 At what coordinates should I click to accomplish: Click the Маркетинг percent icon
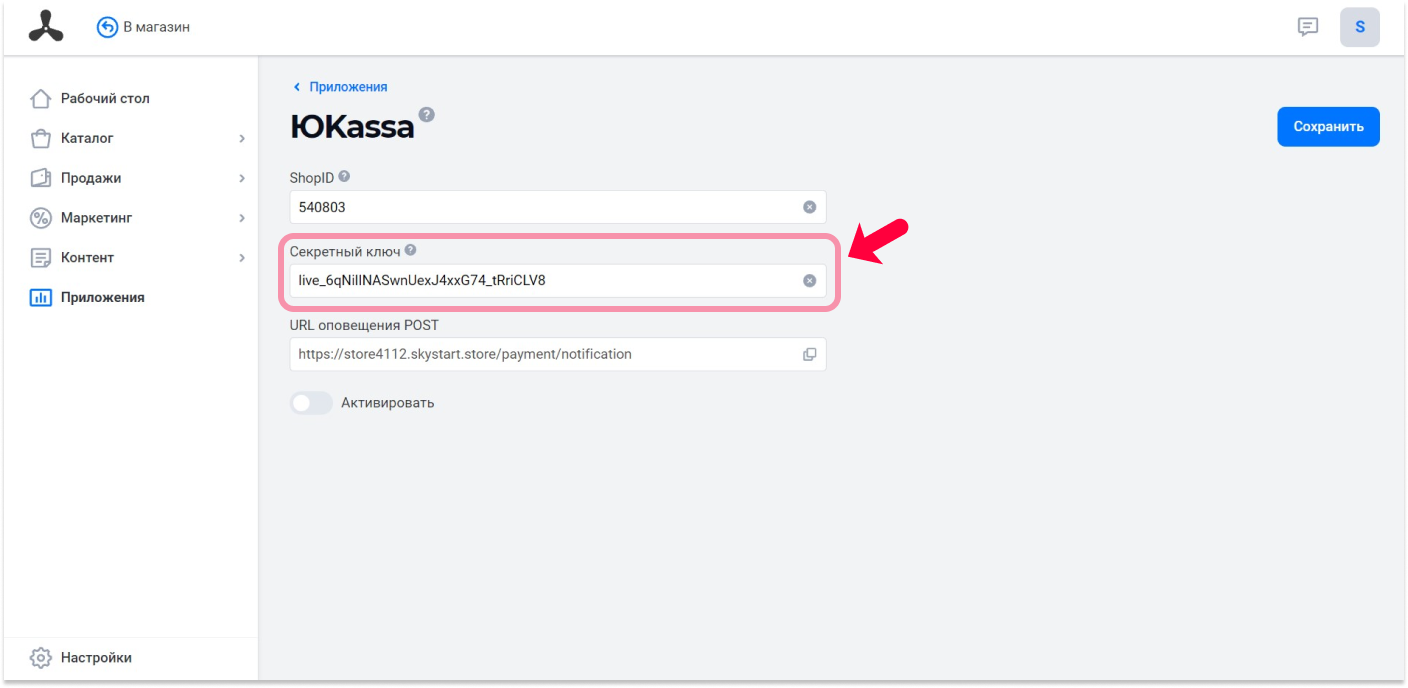click(x=40, y=218)
